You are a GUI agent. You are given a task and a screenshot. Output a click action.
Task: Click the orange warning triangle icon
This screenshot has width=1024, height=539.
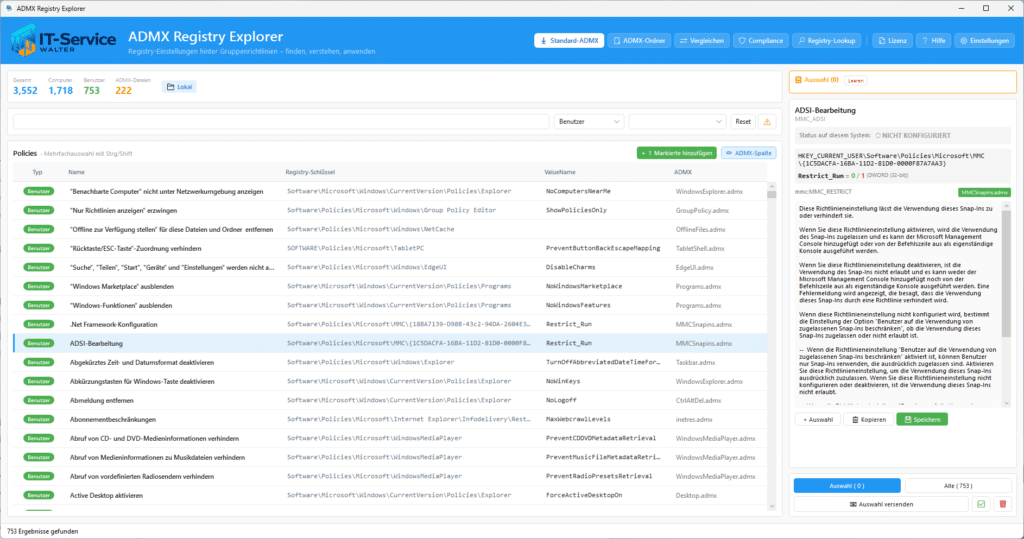pos(767,122)
